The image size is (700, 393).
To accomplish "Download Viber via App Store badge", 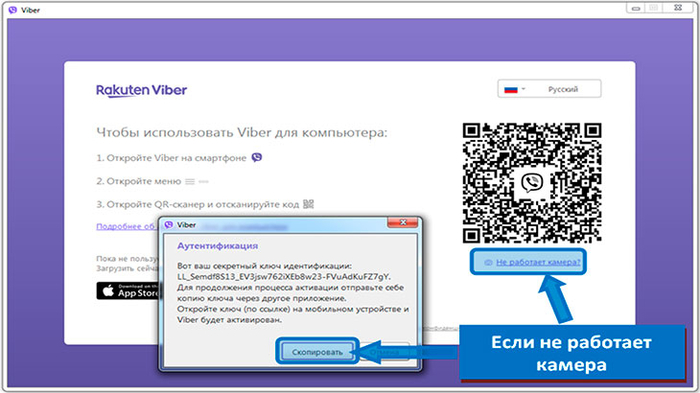I will point(128,291).
